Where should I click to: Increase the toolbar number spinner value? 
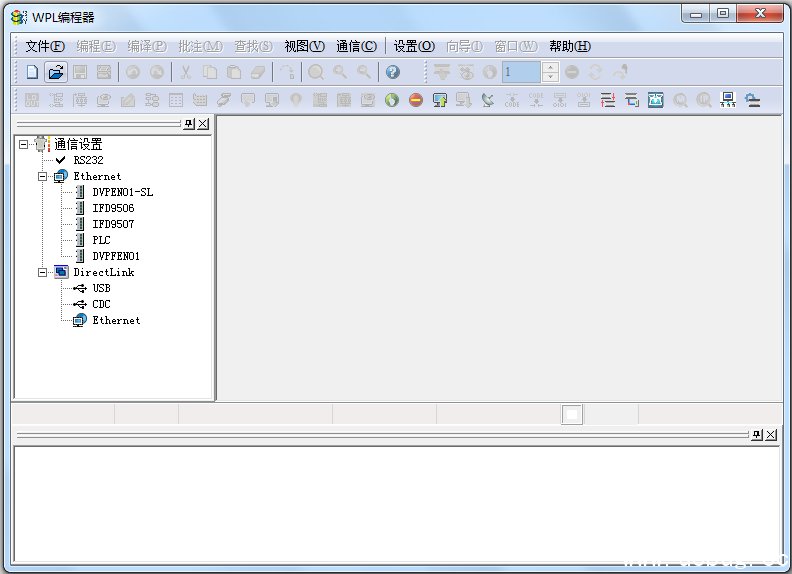click(550, 67)
